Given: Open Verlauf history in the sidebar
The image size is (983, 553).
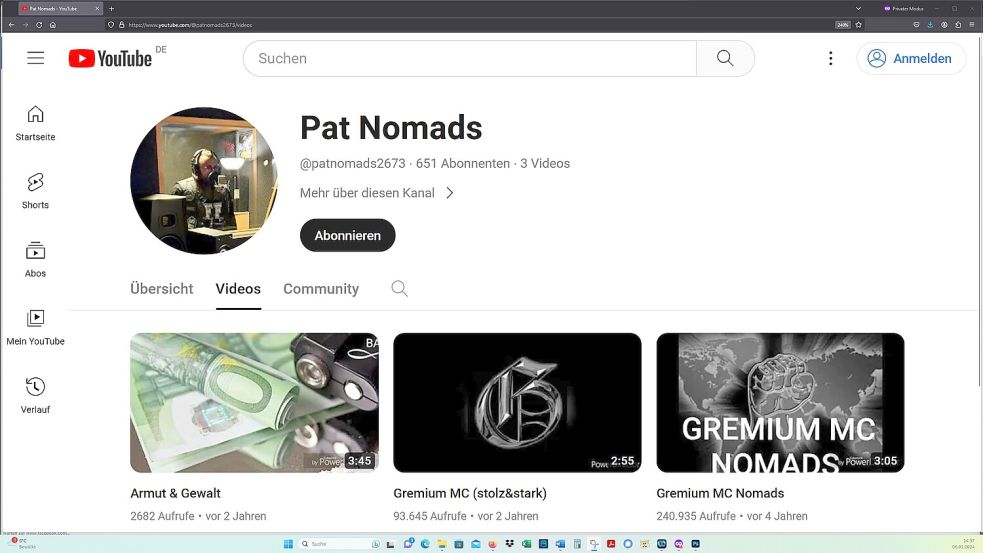Looking at the screenshot, I should [35, 396].
